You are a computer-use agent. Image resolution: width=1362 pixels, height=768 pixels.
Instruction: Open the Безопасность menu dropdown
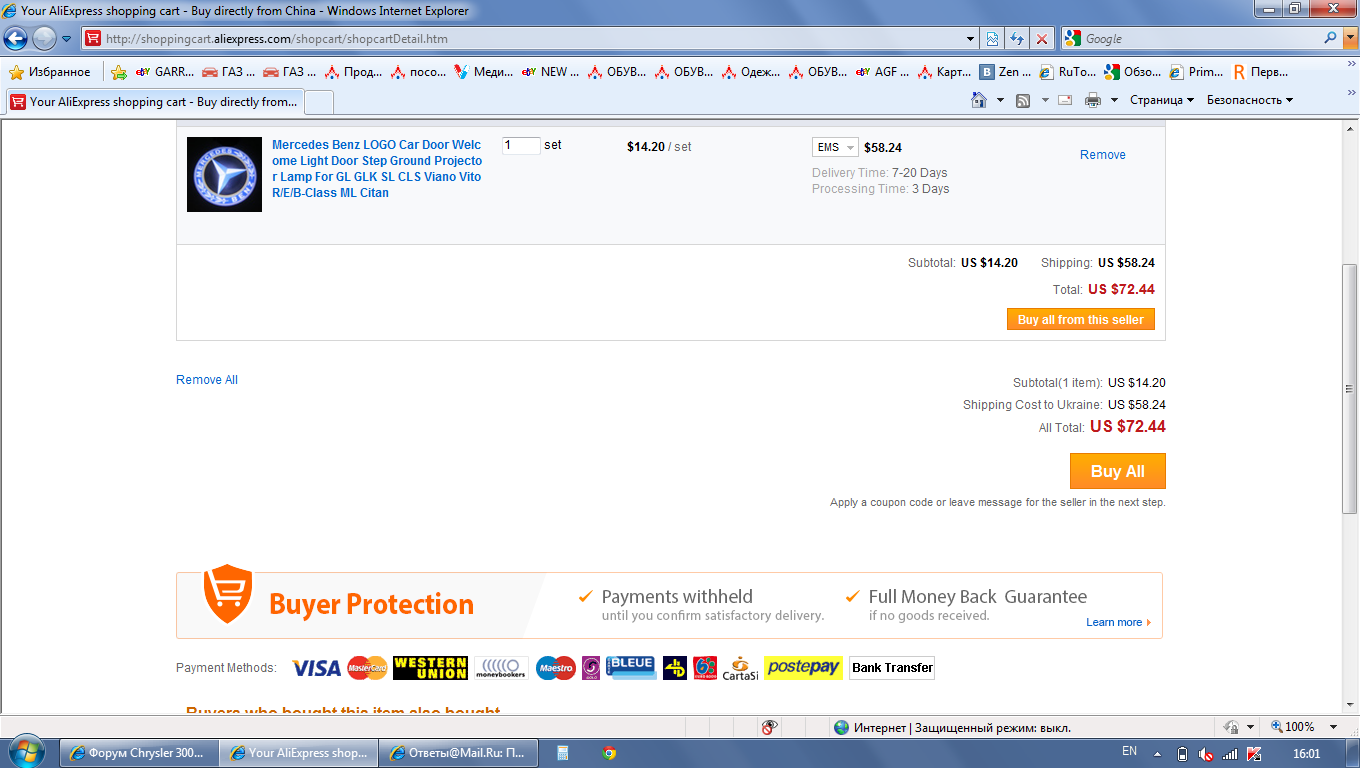(x=1249, y=100)
